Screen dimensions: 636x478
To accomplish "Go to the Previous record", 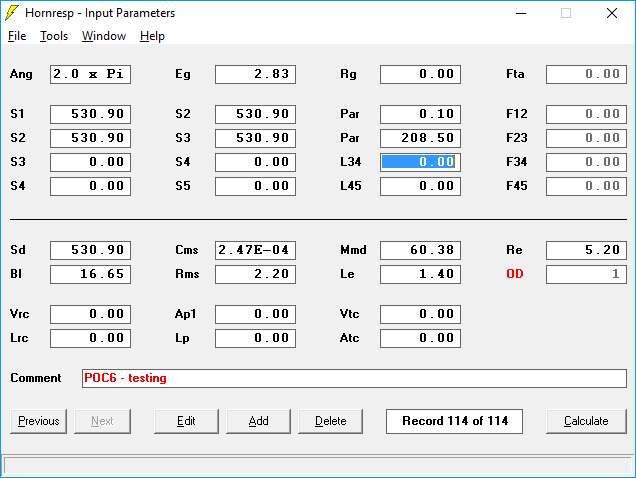I will coord(39,421).
